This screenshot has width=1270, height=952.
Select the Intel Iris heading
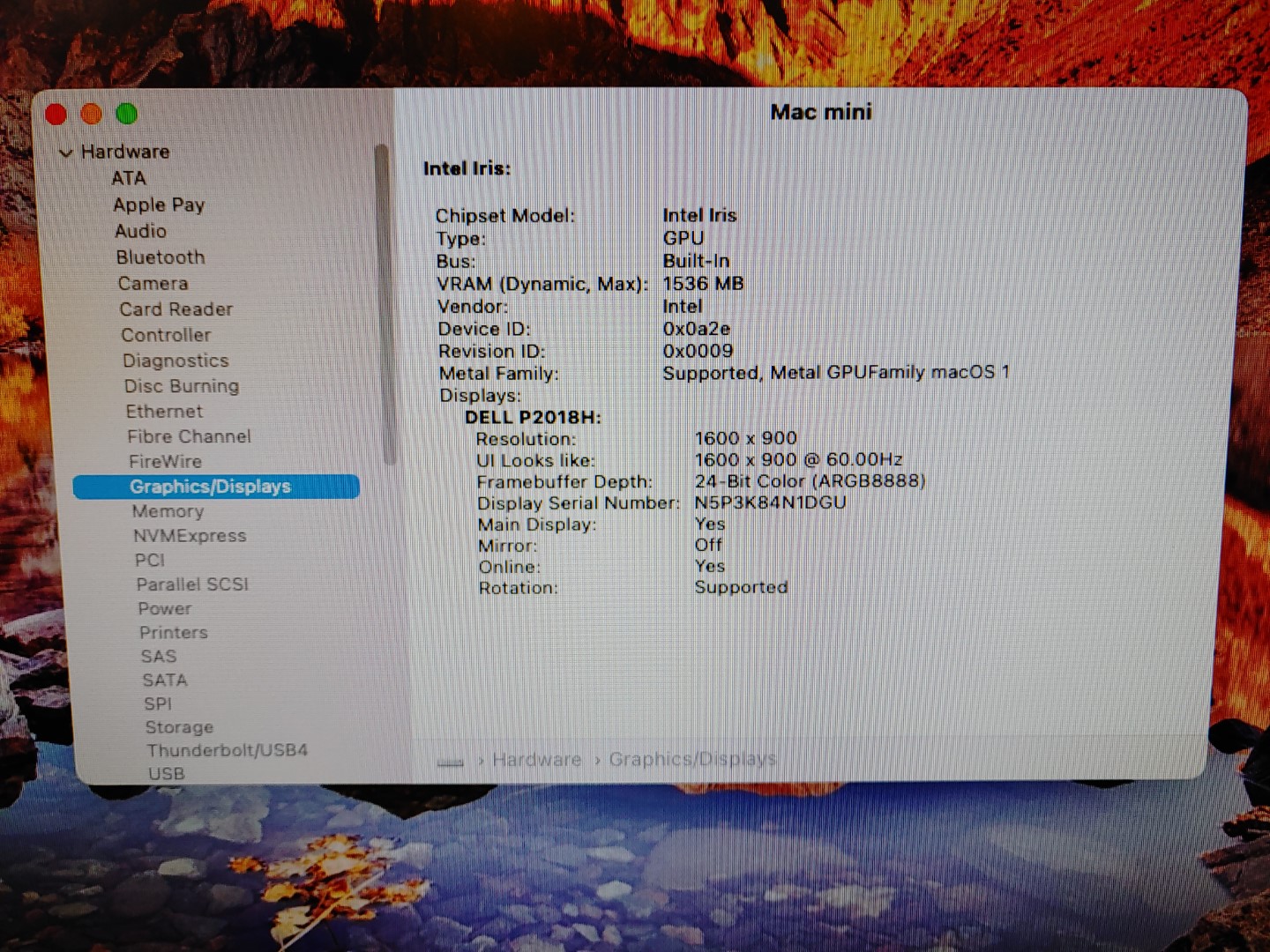tap(467, 168)
